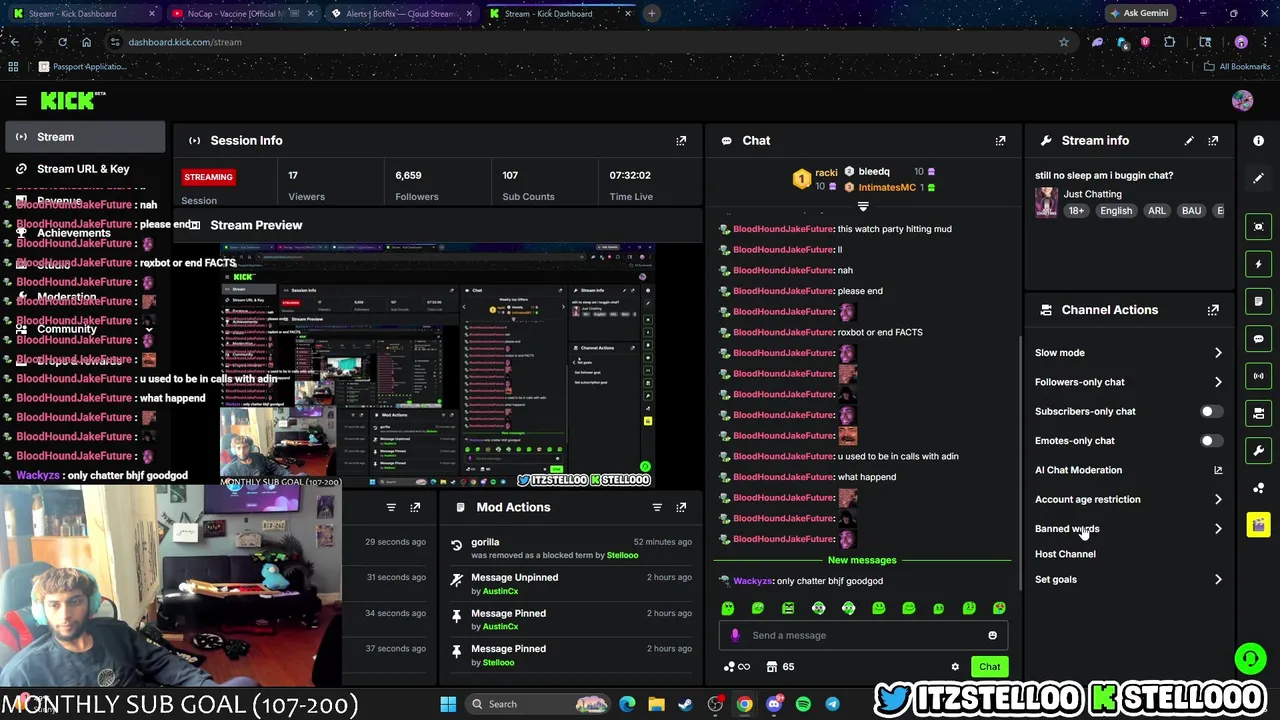Toggle the wrench widget icon in sidebar
Screen dimensions: 1280x720
(1258, 450)
